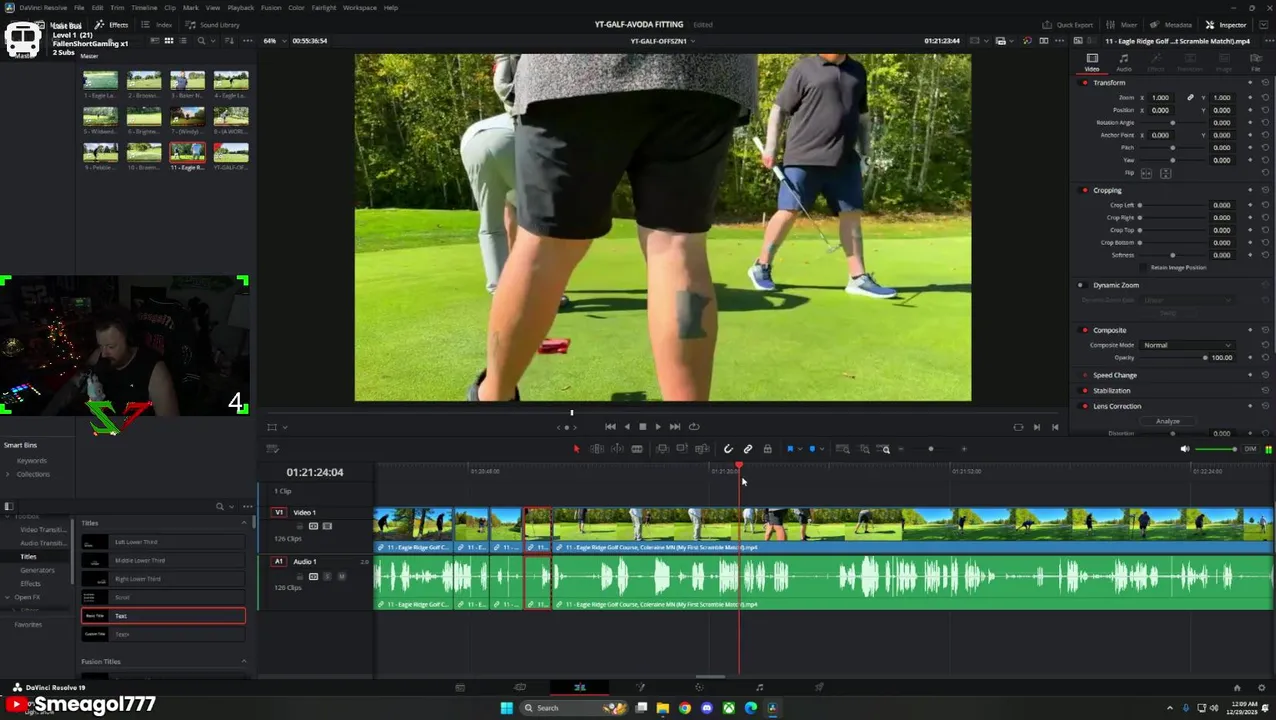Stop playback with the stop button
This screenshot has width=1276, height=720.
(642, 427)
